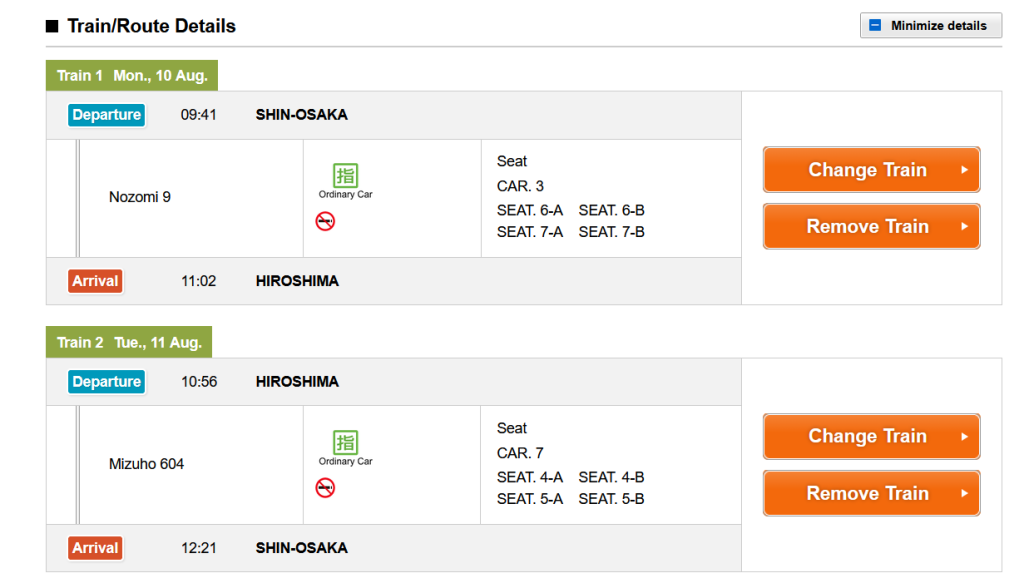Click the Minimize details button
This screenshot has width=1024, height=588.
coord(931,25)
